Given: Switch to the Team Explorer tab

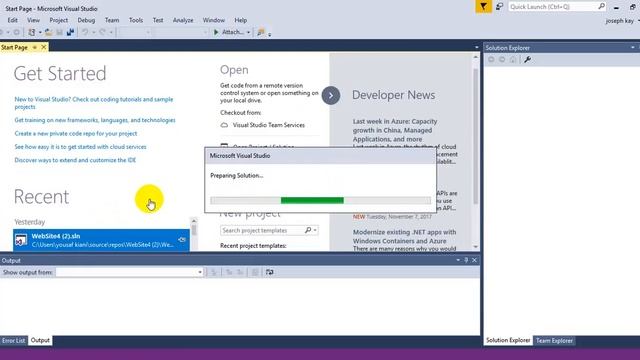Looking at the screenshot, I should [x=554, y=340].
